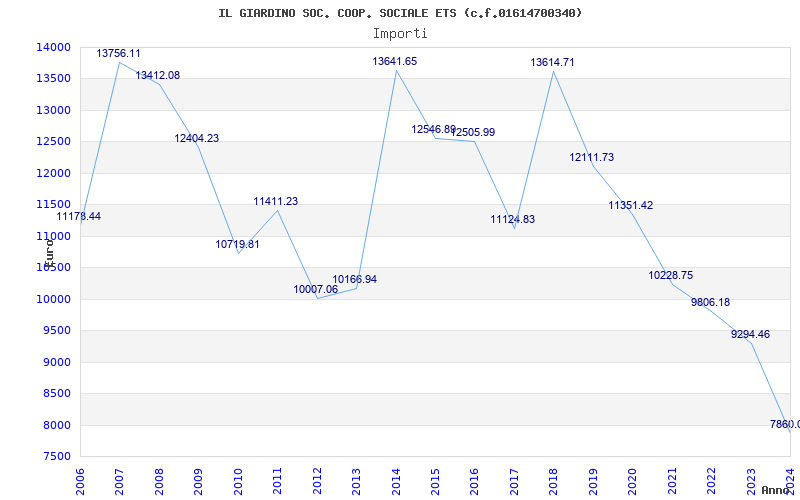This screenshot has width=800, height=500.
Task: Select data label 10228.75
Action: [671, 276]
